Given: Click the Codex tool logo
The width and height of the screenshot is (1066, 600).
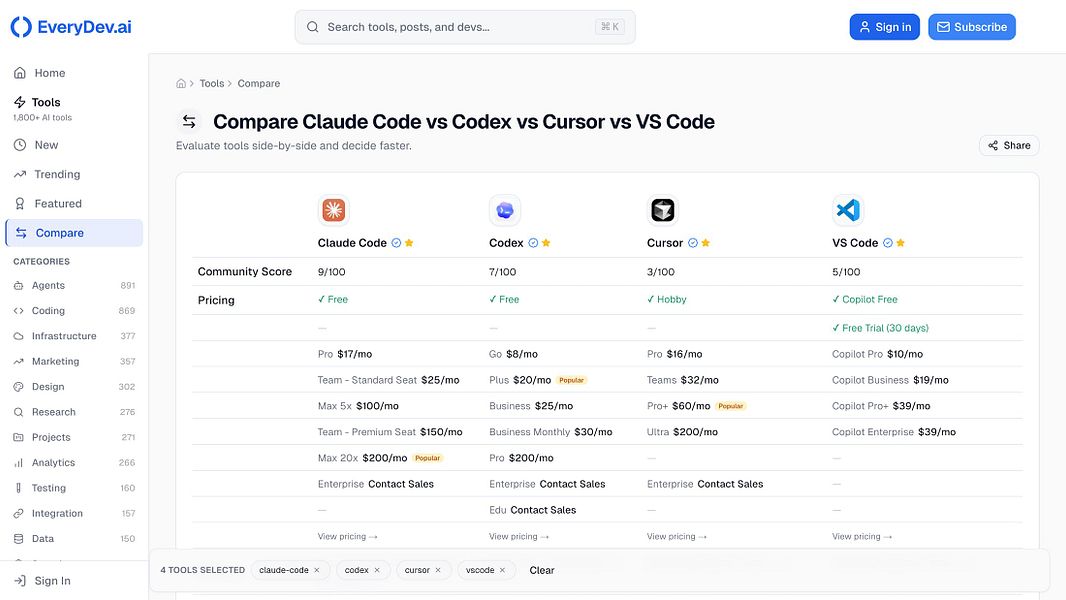Looking at the screenshot, I should (x=504, y=210).
